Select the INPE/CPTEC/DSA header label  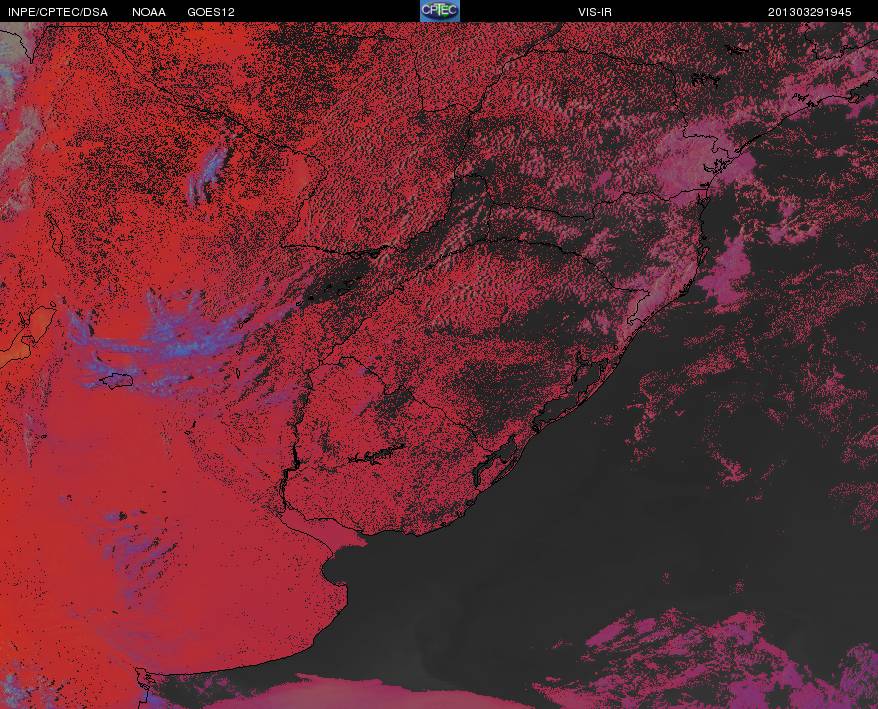pyautogui.click(x=58, y=12)
